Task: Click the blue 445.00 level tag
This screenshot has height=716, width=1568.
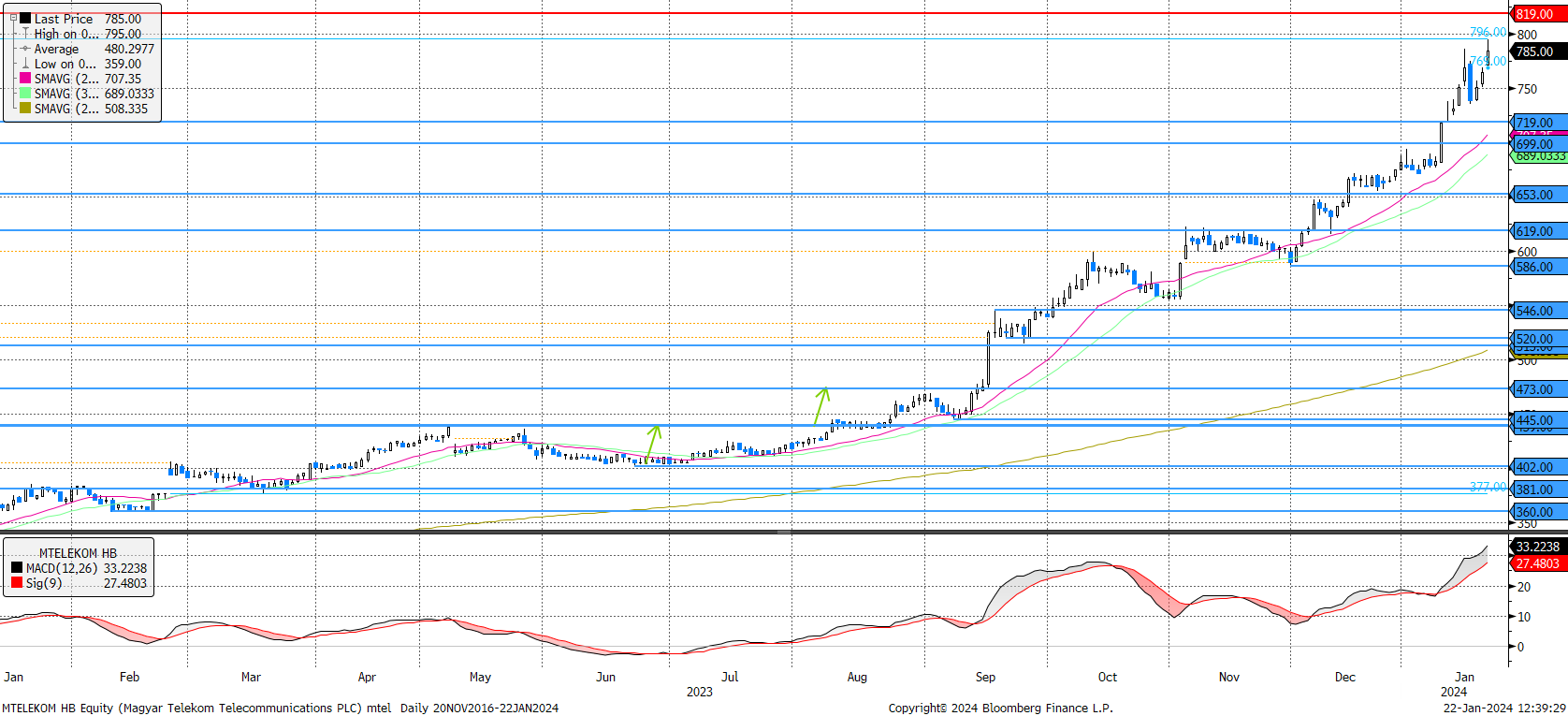Action: (1539, 420)
